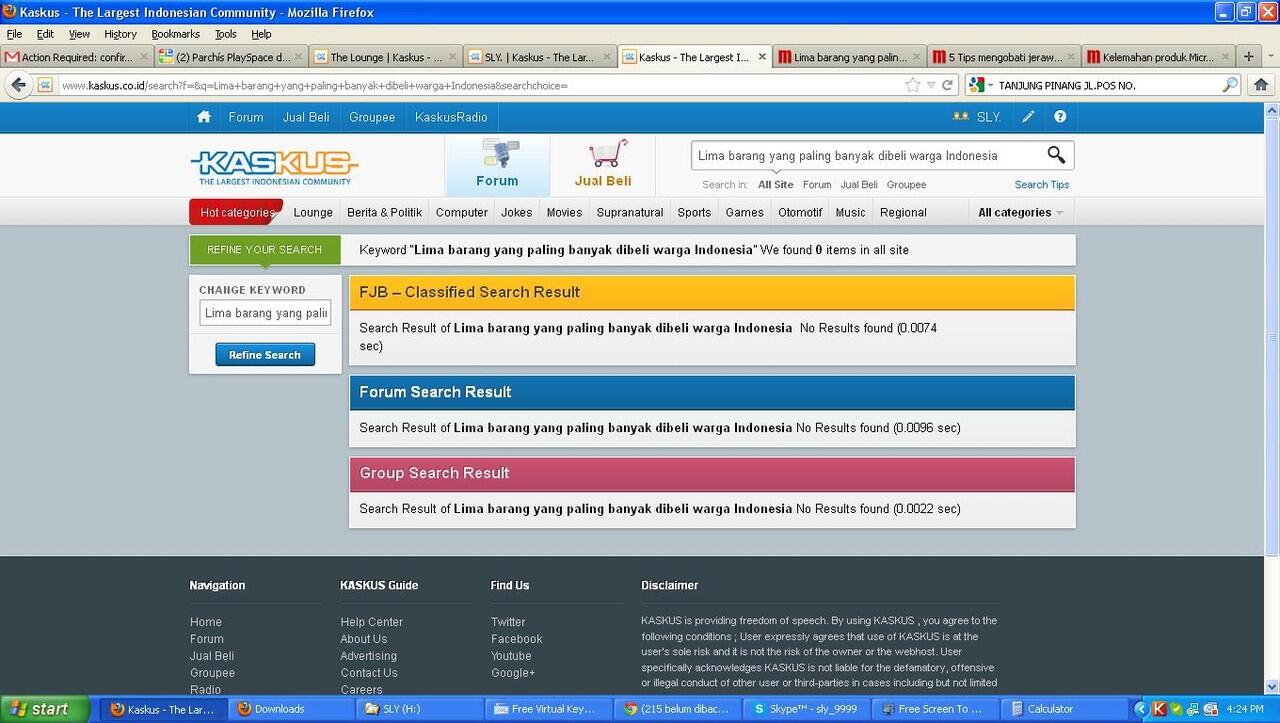Expand the All categories dropdown
Viewport: 1280px width, 723px height.
pyautogui.click(x=1020, y=212)
